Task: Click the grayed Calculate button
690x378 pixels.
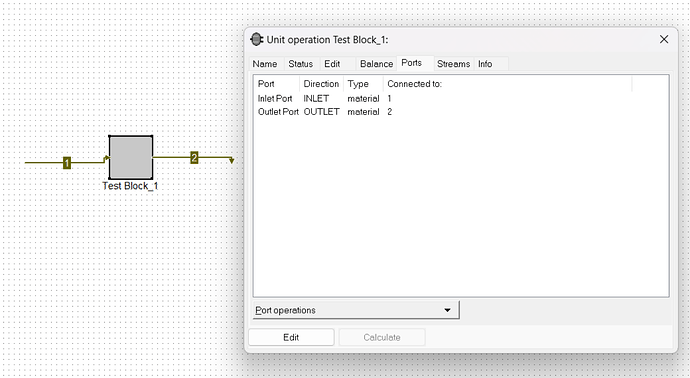Action: [x=382, y=338]
